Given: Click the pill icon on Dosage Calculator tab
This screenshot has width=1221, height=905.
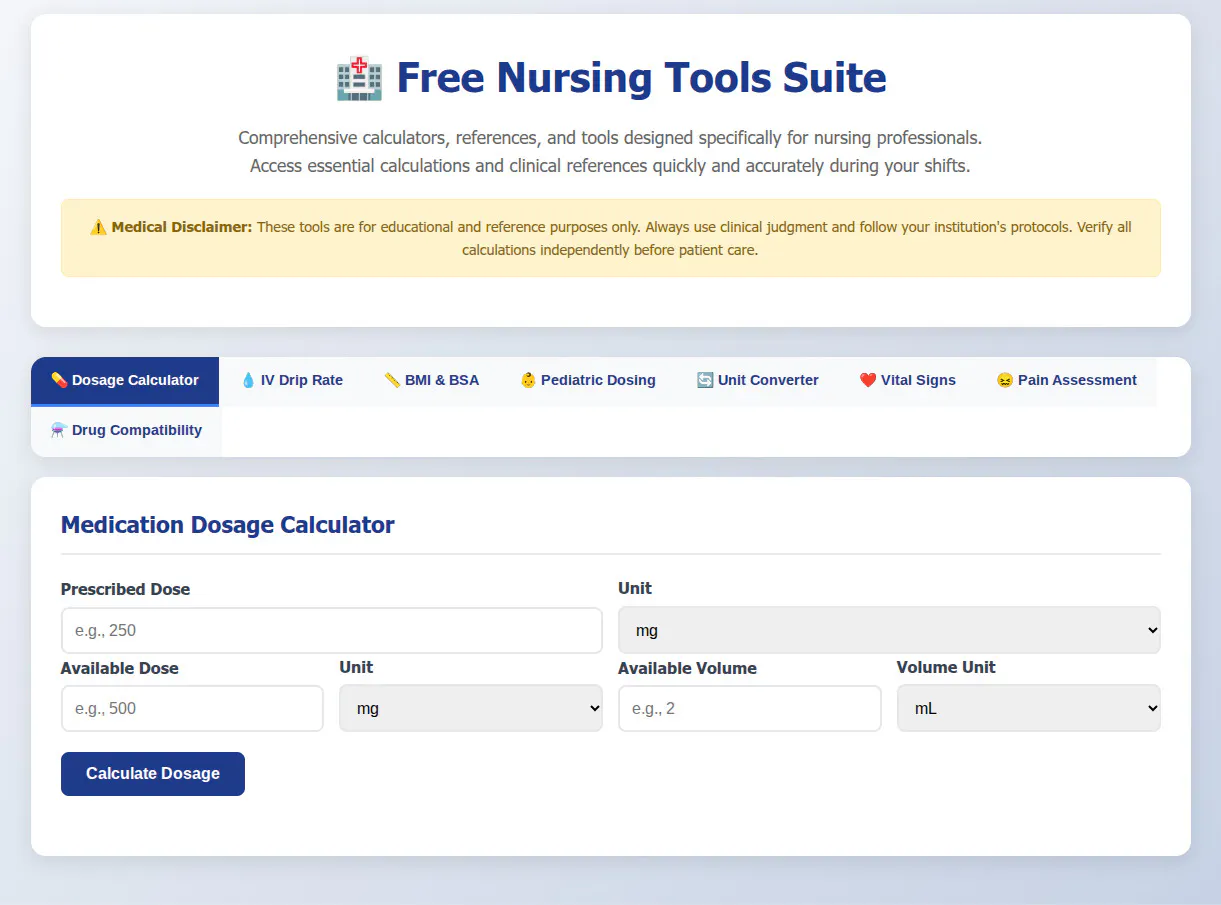Looking at the screenshot, I should [x=59, y=380].
